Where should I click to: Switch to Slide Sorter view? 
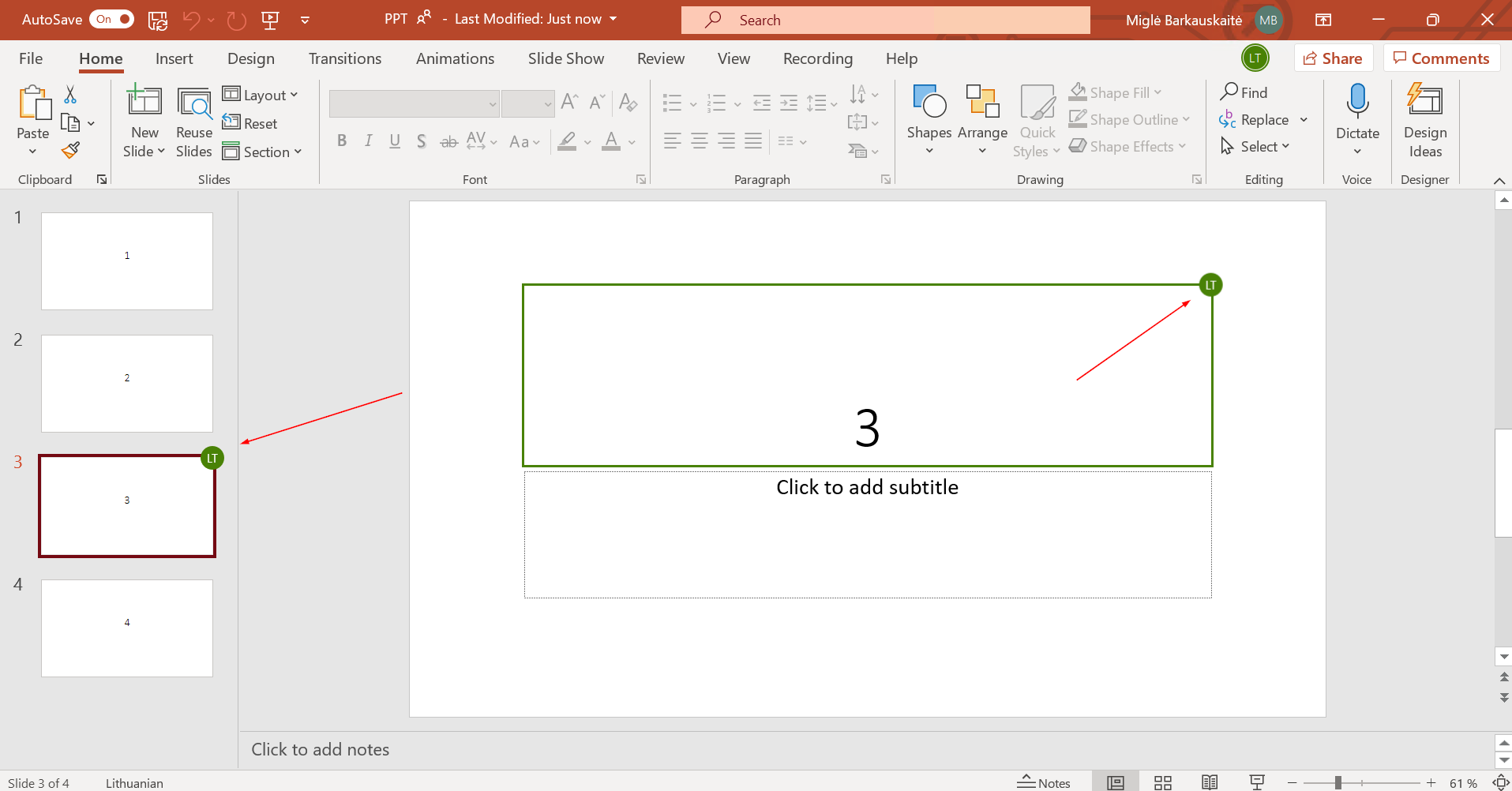coord(1162,782)
